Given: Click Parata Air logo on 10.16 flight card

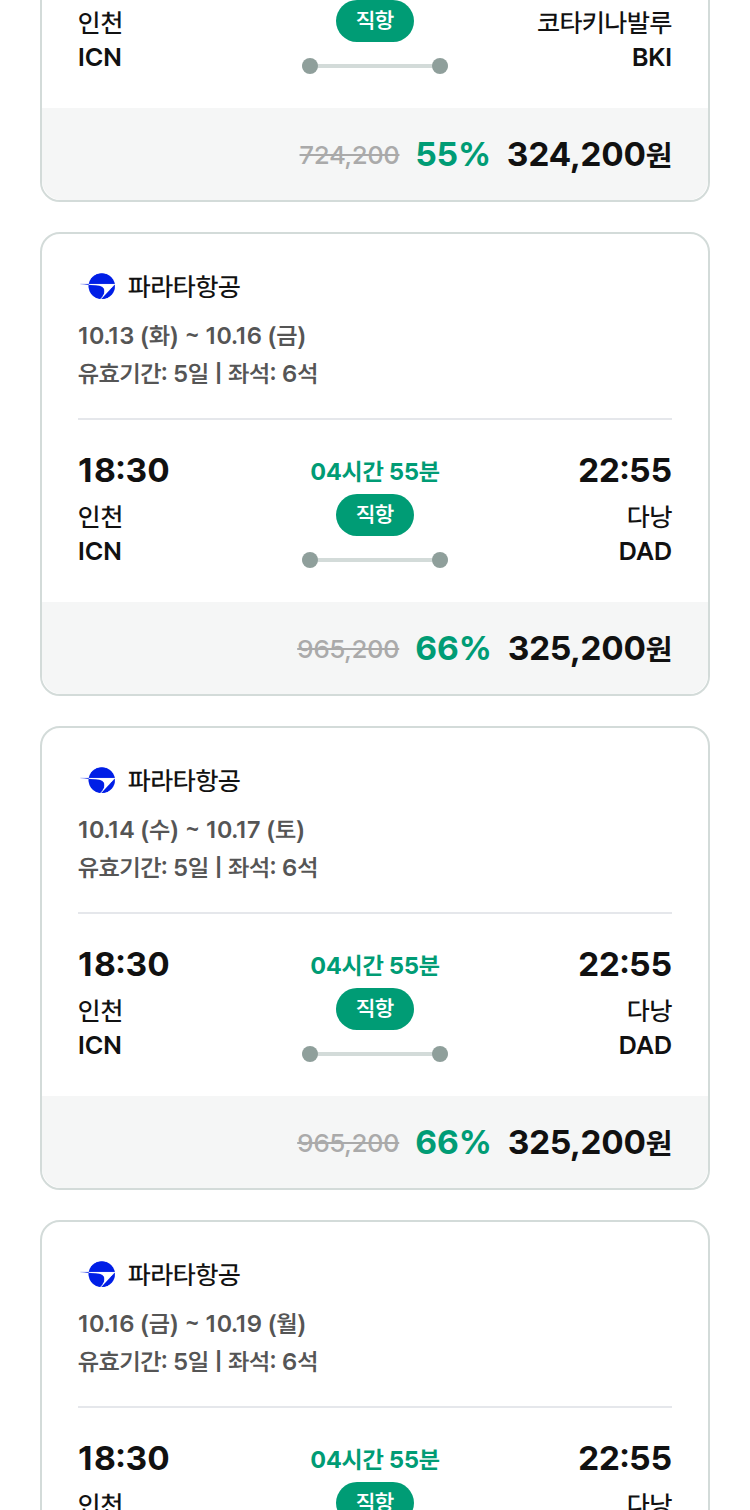Looking at the screenshot, I should coord(99,1274).
